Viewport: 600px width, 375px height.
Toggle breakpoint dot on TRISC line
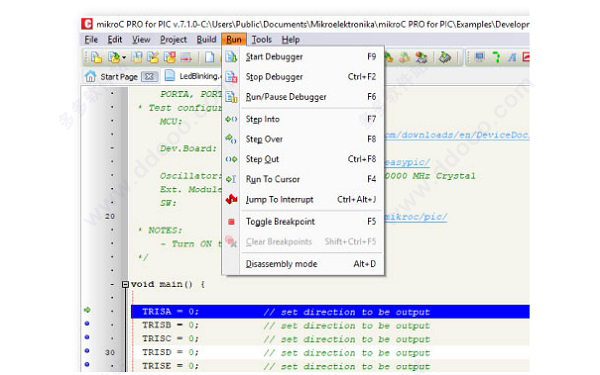87,337
